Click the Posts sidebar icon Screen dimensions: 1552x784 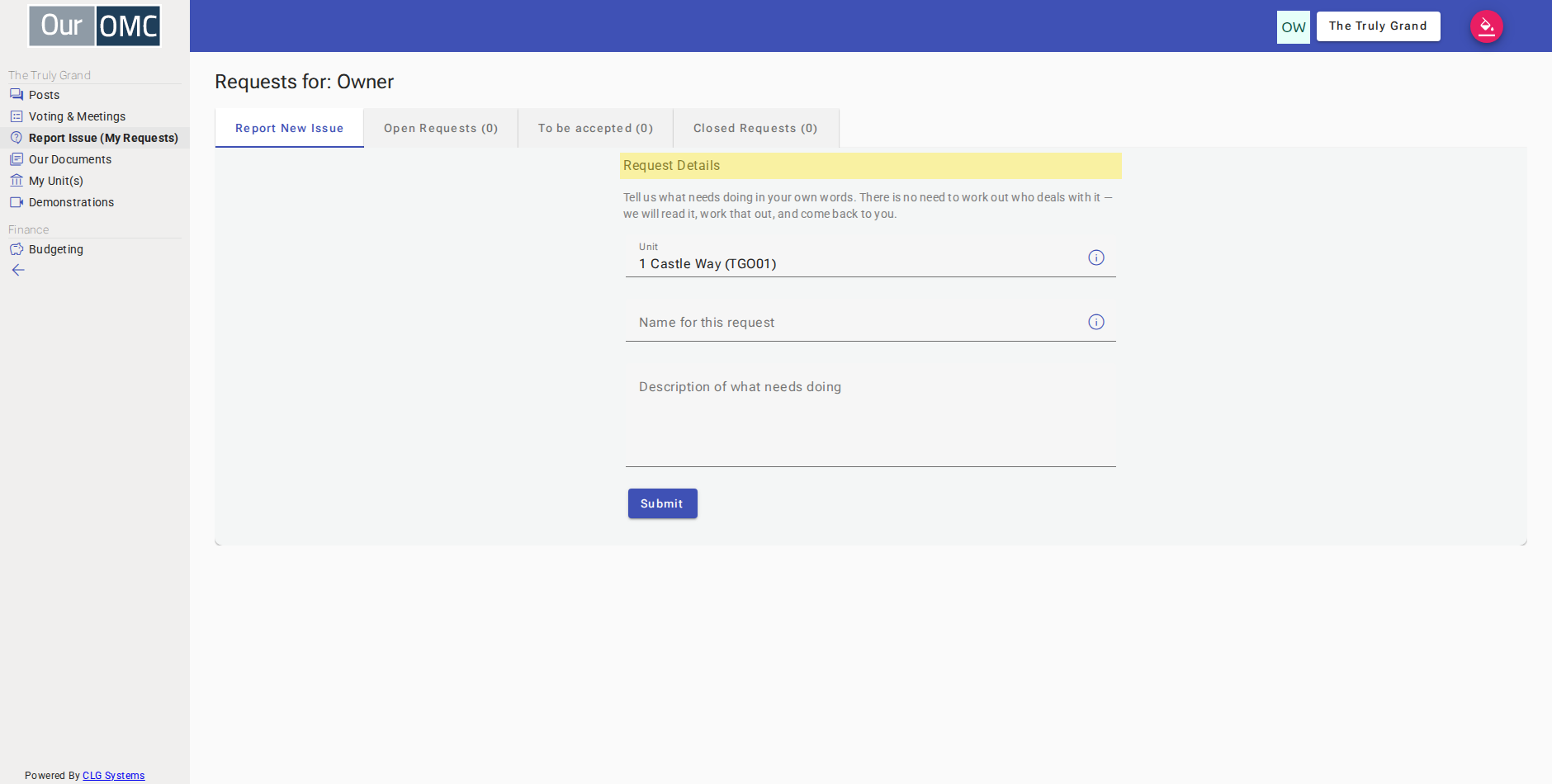point(17,95)
